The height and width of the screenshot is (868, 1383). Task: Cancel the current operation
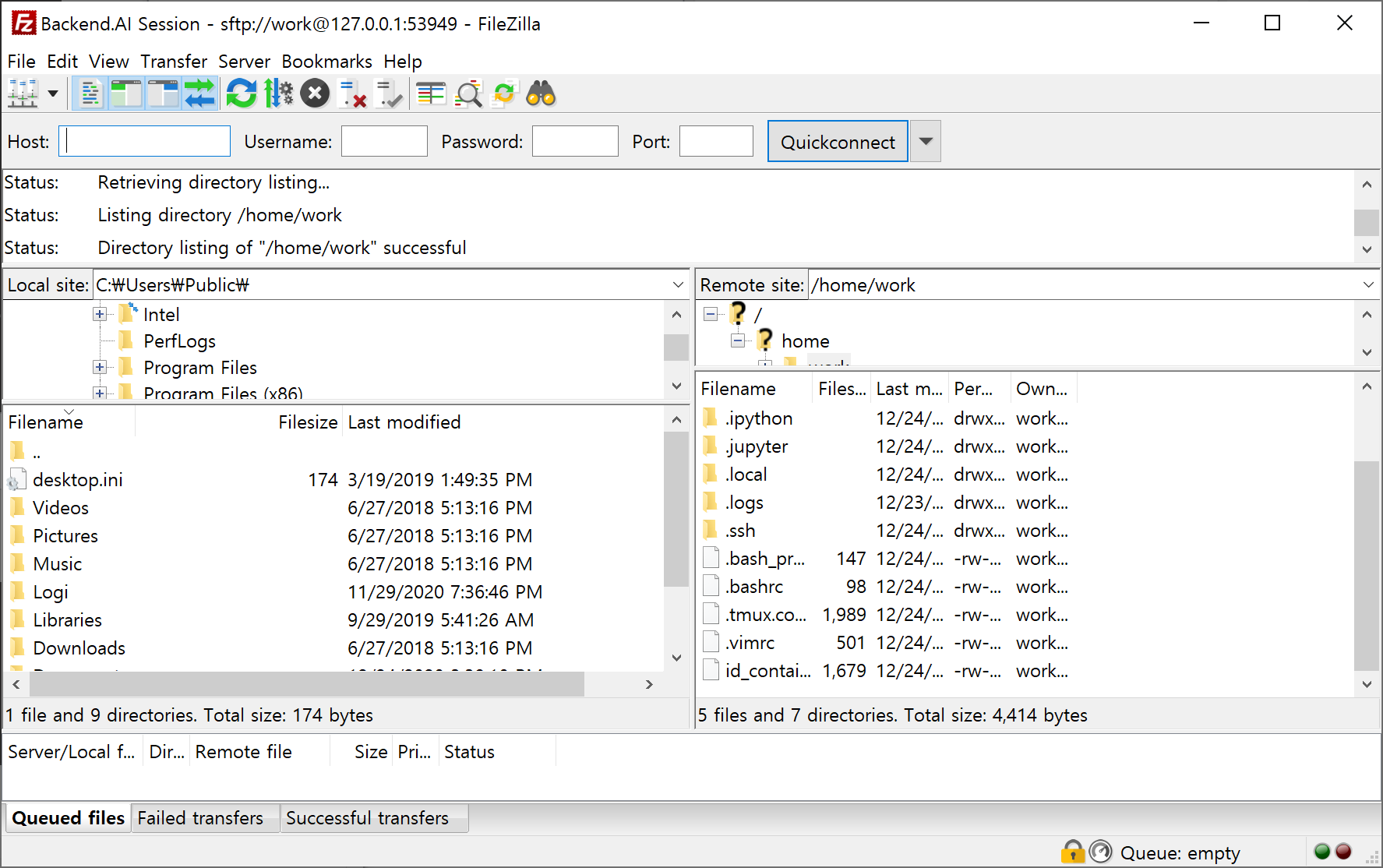pyautogui.click(x=315, y=94)
